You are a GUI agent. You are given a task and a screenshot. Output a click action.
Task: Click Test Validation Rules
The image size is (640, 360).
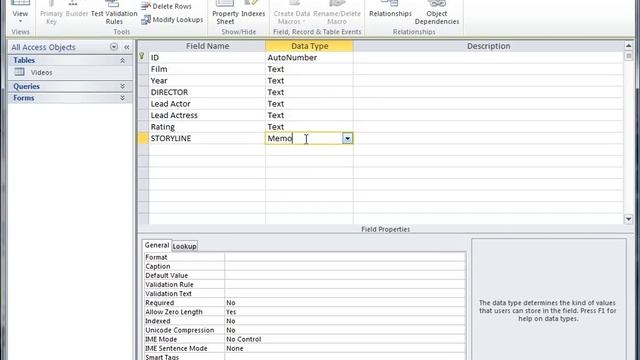coord(114,13)
